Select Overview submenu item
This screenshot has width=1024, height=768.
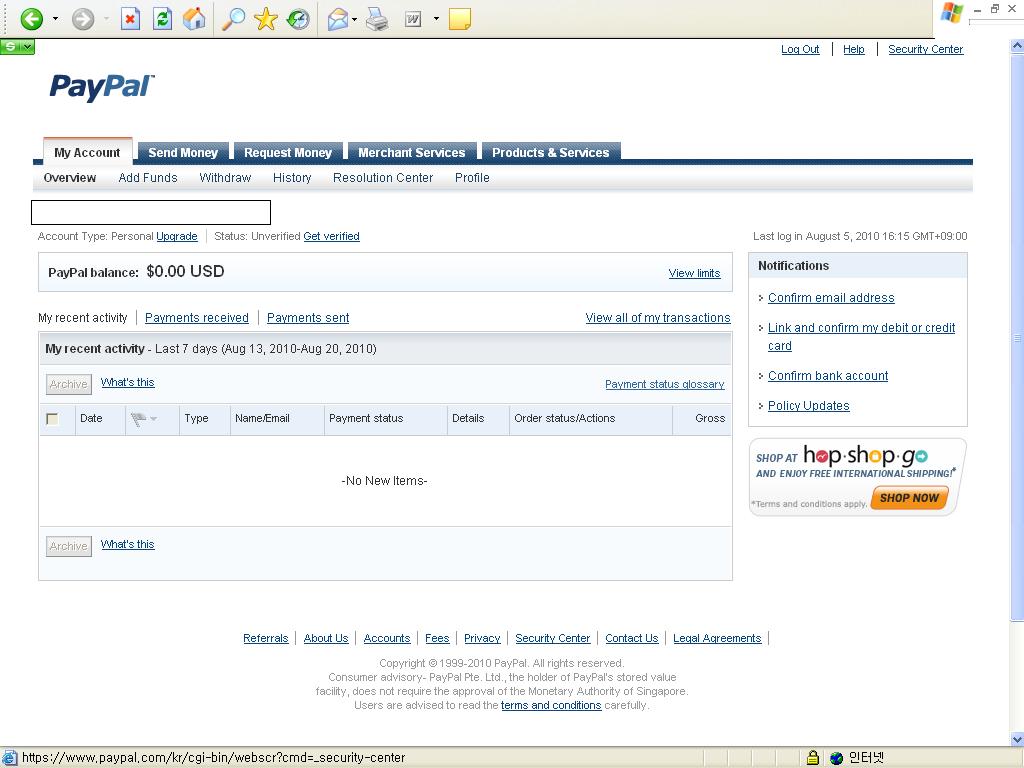(70, 178)
